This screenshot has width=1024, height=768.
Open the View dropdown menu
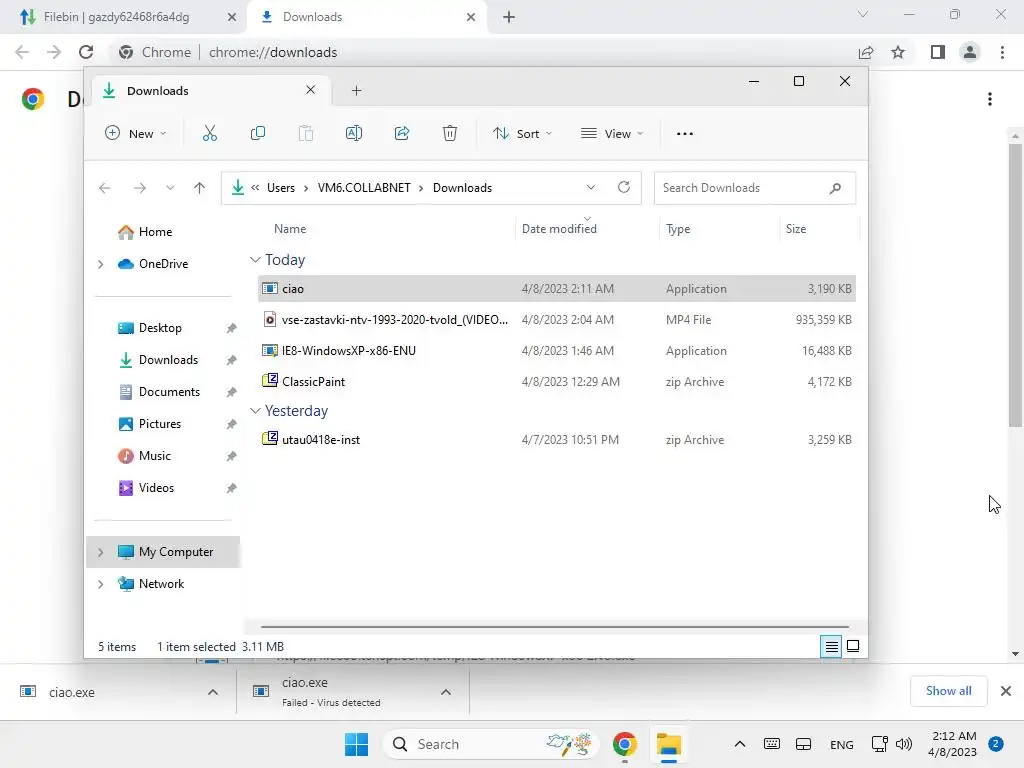pos(612,134)
